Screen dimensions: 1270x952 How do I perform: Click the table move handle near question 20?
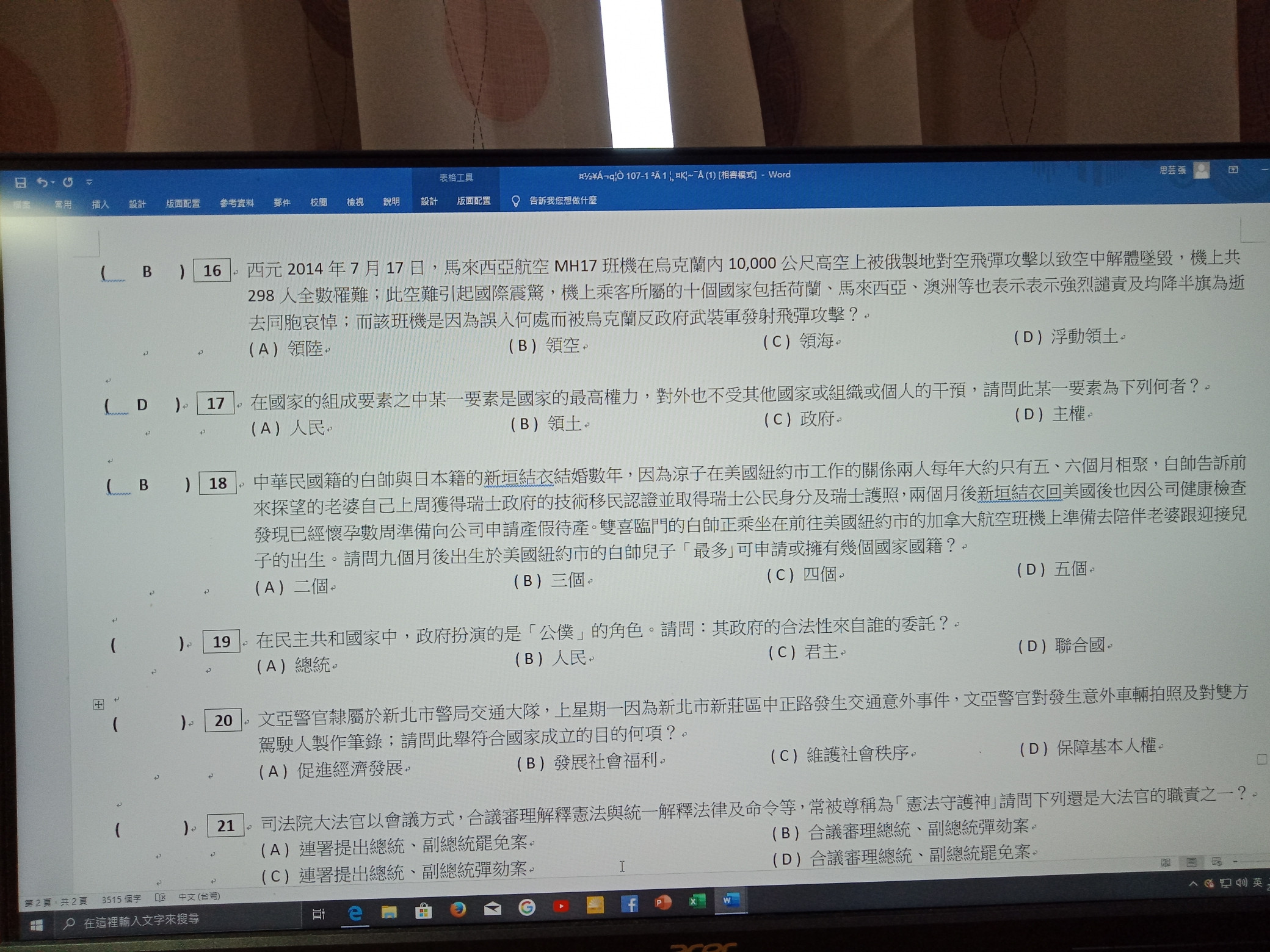point(98,704)
